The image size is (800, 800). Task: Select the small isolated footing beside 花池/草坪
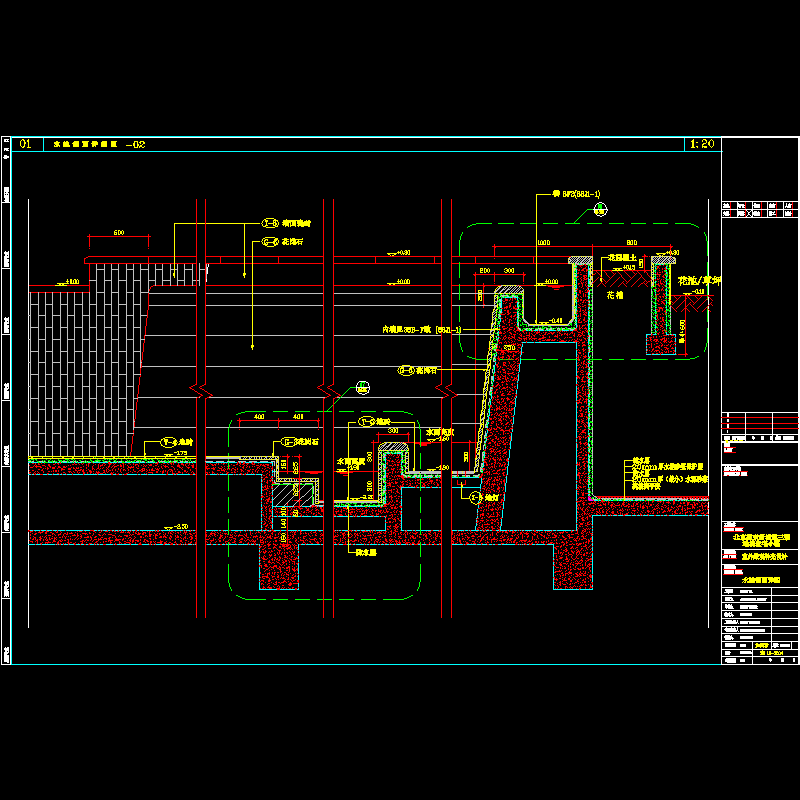(659, 344)
